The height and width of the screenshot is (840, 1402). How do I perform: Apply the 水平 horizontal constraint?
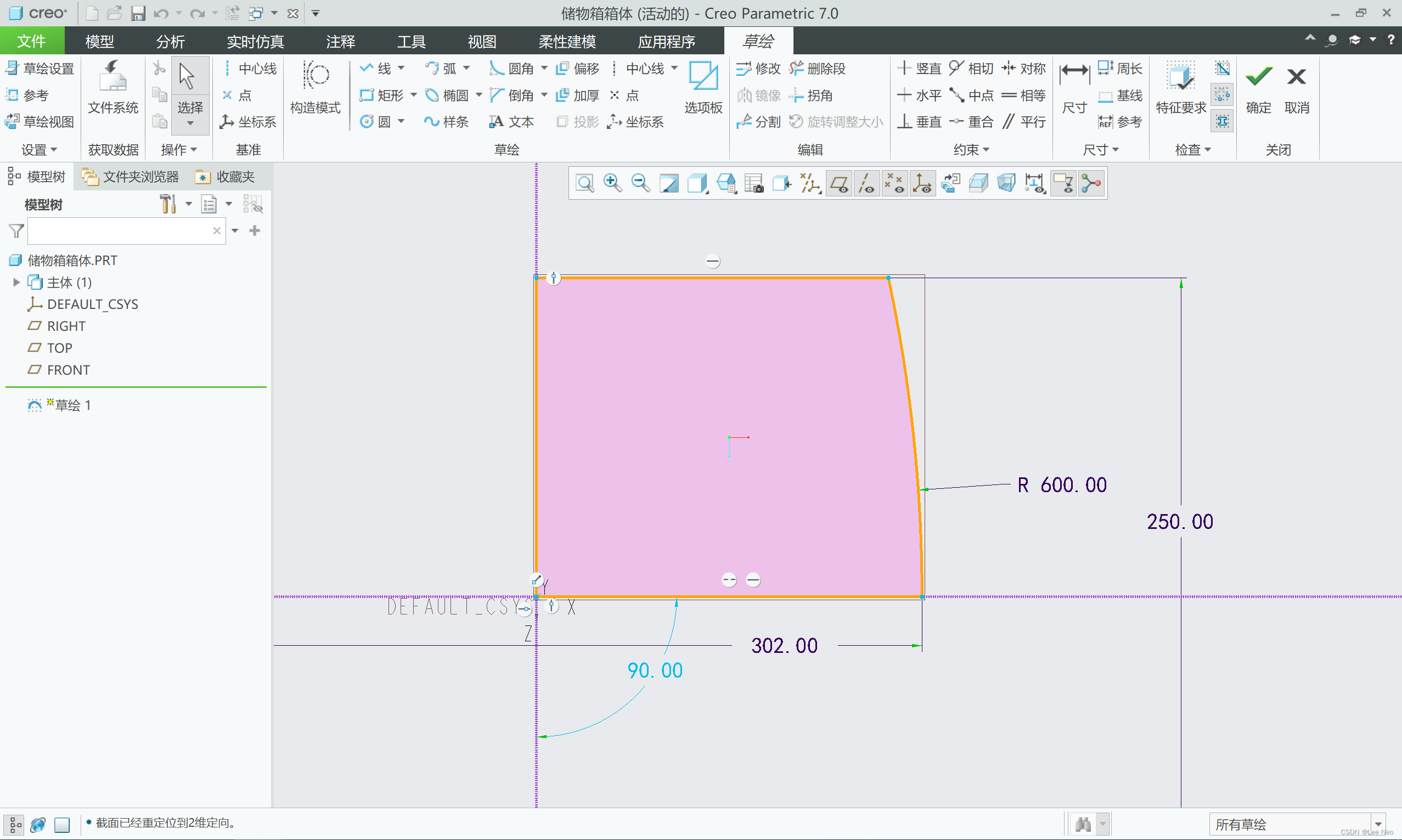point(919,95)
